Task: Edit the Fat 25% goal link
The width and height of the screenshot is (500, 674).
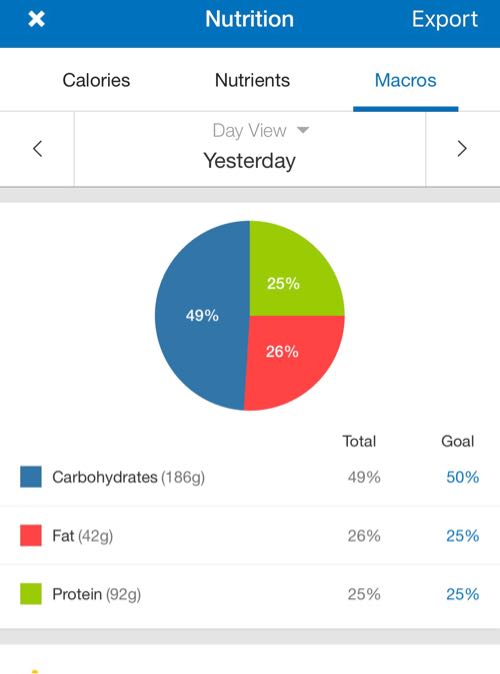Action: [x=463, y=536]
